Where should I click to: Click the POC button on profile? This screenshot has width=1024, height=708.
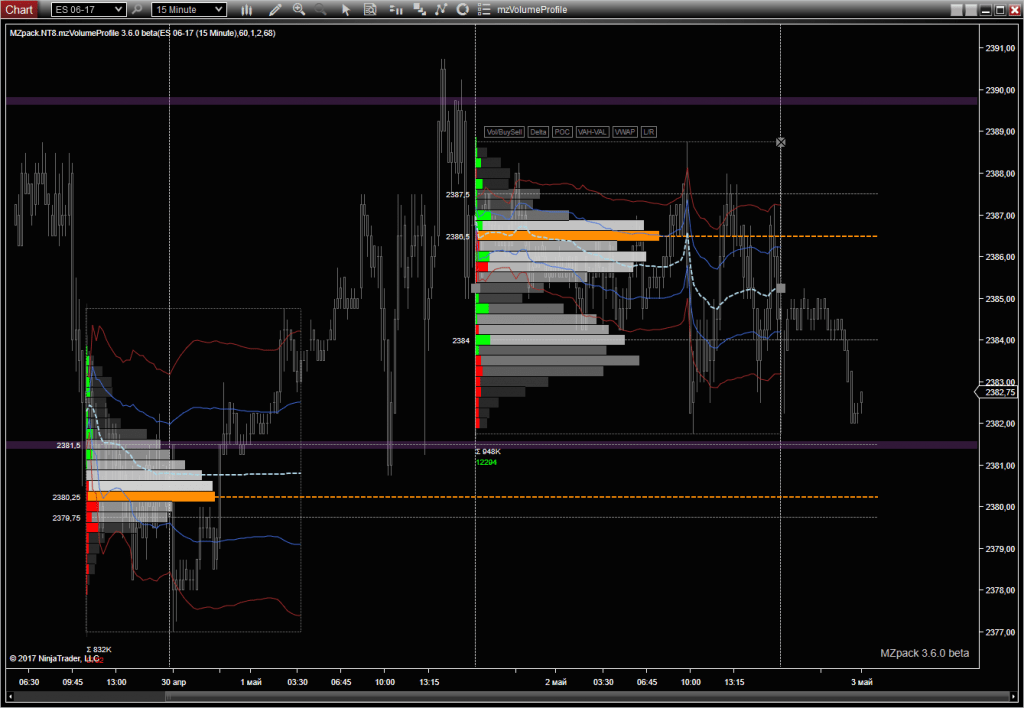point(562,132)
